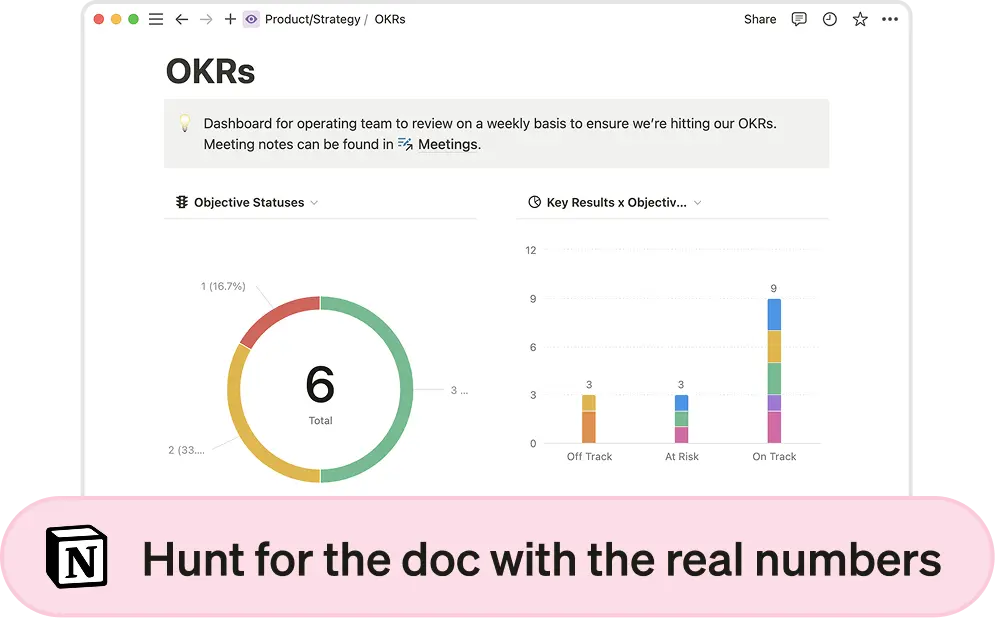Image resolution: width=995 pixels, height=618 pixels.
Task: Click the OKRs page title
Action: [x=210, y=71]
